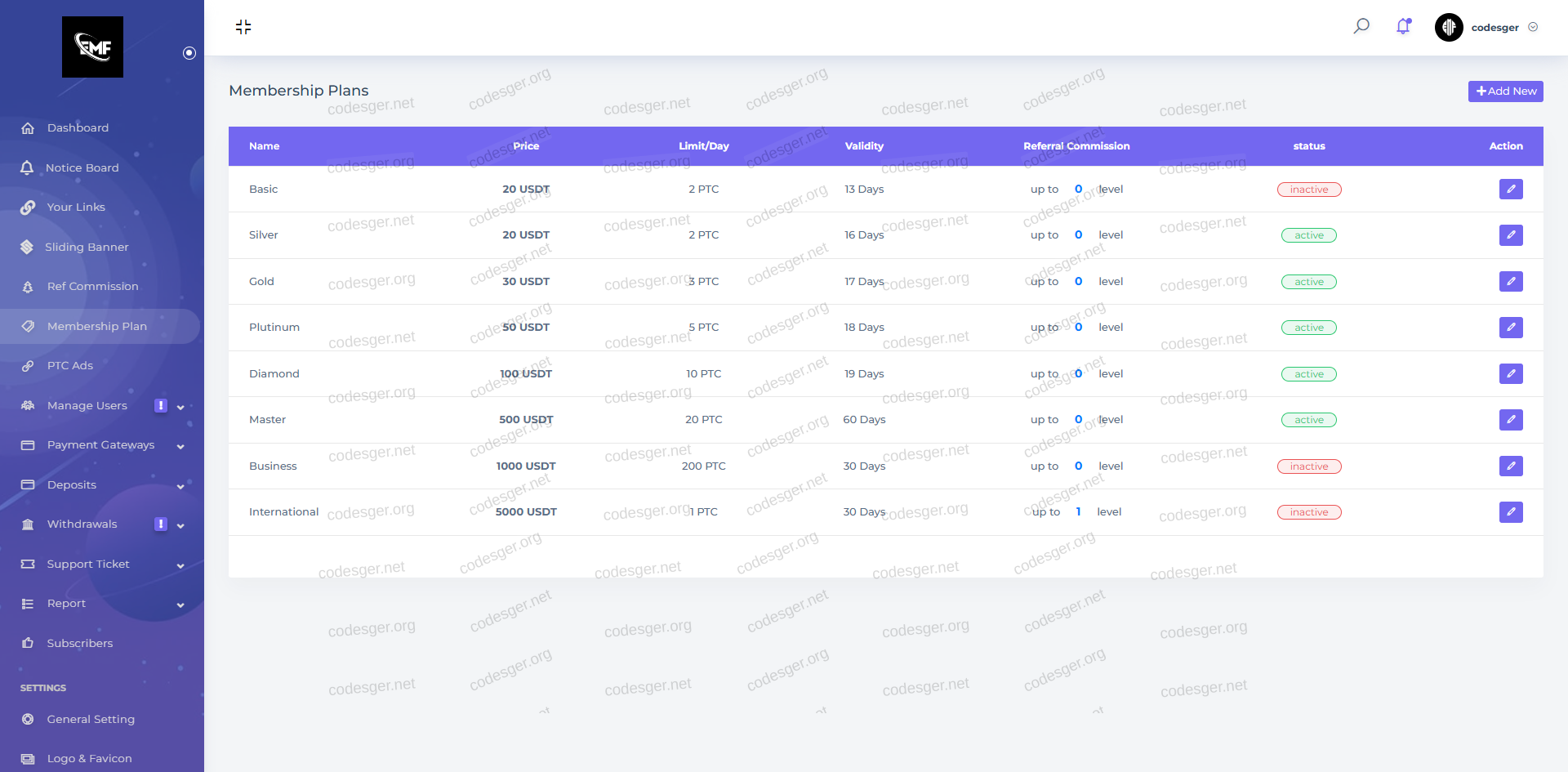Click the search magnifier icon in header
1568x772 pixels.
(1361, 26)
